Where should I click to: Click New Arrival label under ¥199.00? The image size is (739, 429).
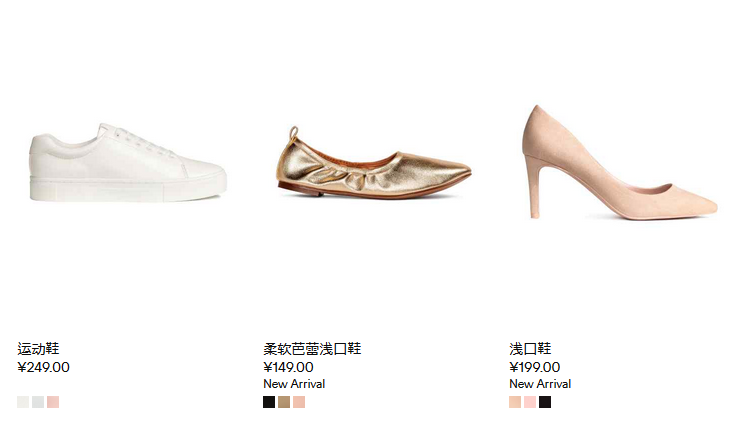[x=540, y=384]
